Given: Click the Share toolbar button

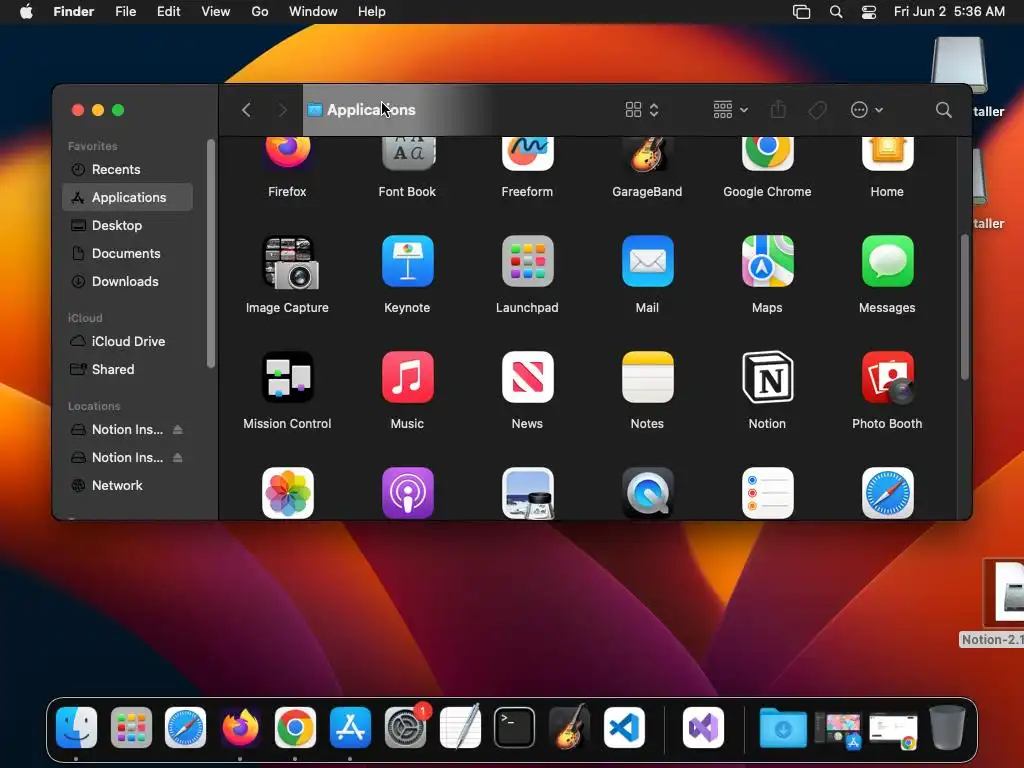Looking at the screenshot, I should (x=778, y=110).
